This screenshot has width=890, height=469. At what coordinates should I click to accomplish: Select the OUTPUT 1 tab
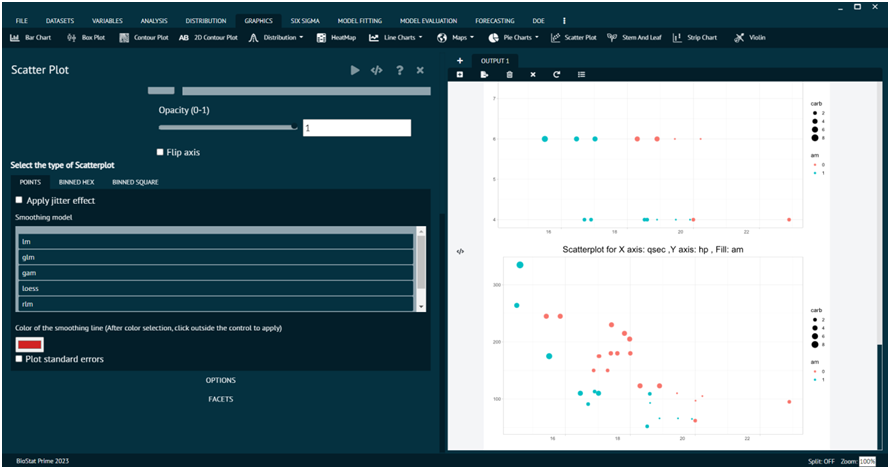click(x=495, y=61)
